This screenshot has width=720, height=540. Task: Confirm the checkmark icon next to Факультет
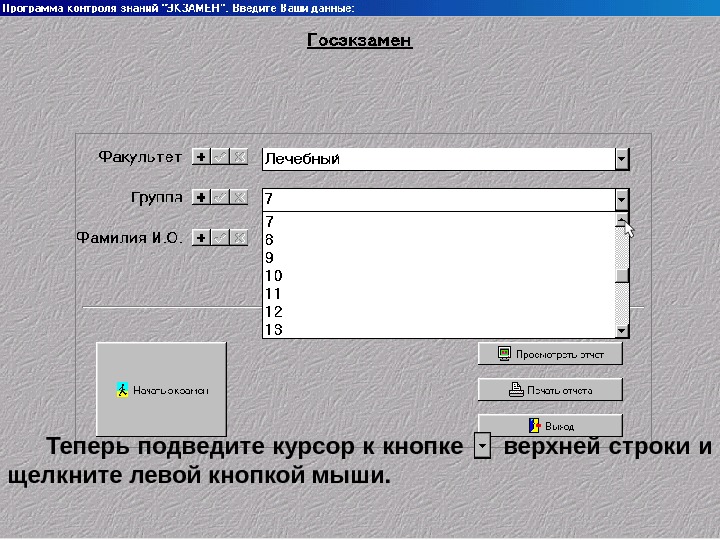(x=220, y=157)
